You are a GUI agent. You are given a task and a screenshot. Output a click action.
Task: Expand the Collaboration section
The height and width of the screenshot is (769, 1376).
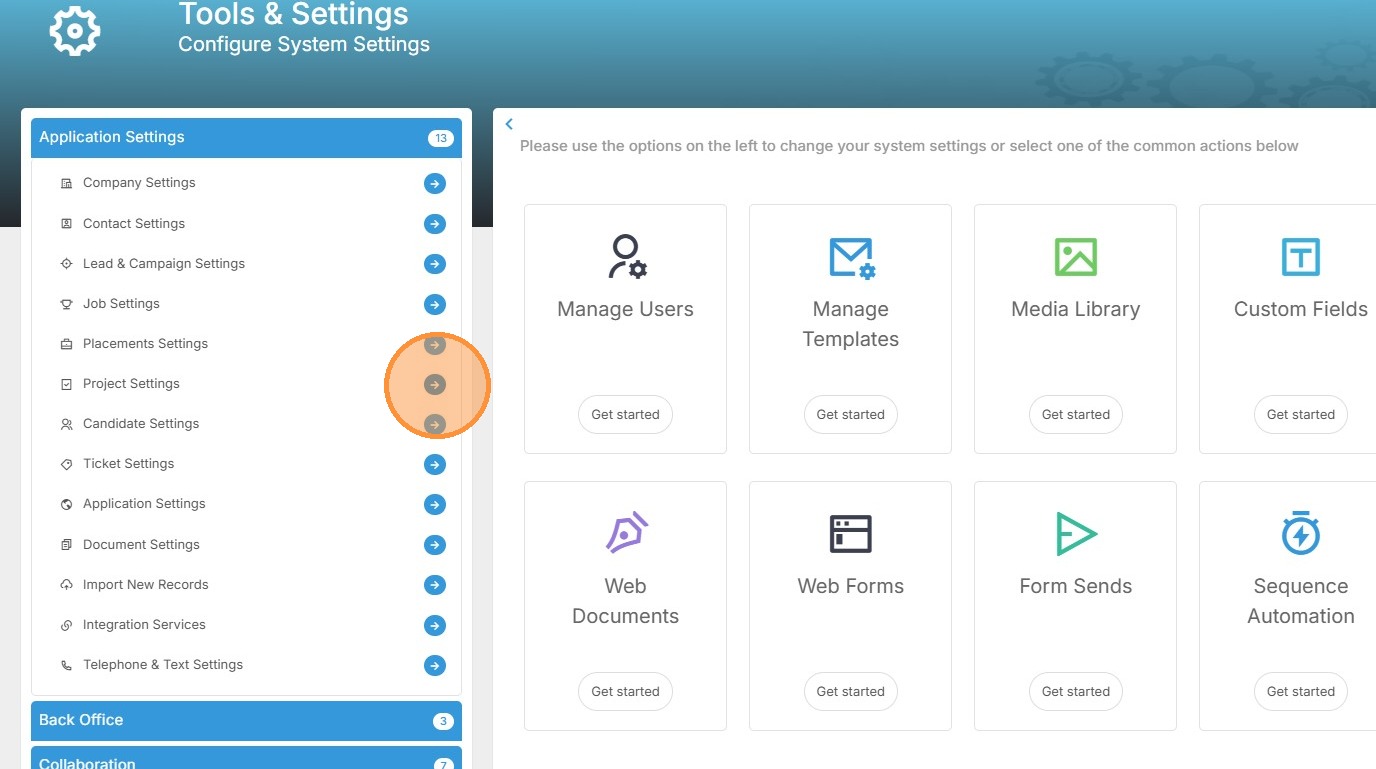(246, 760)
